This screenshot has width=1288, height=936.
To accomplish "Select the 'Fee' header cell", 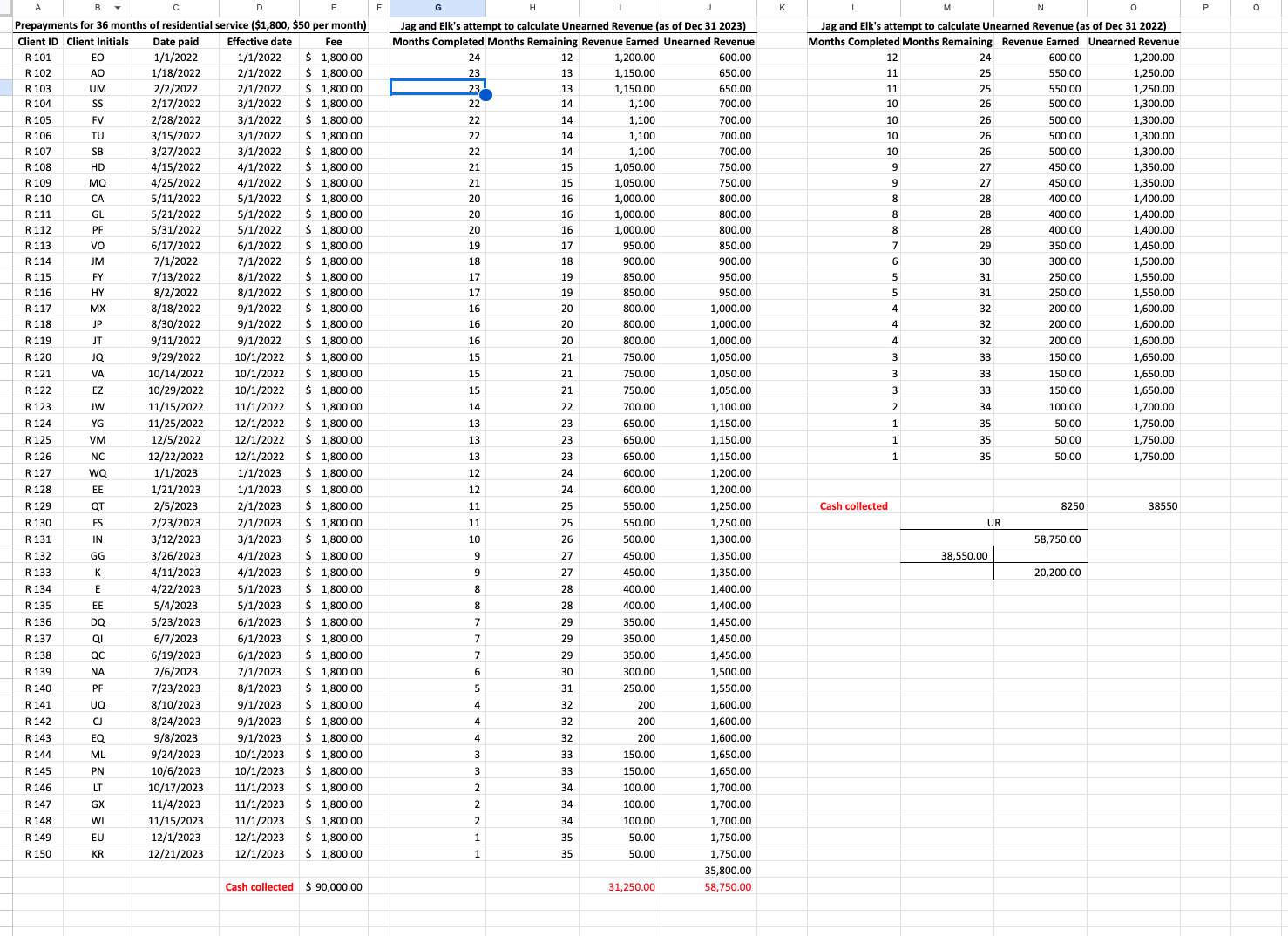I will click(x=334, y=41).
